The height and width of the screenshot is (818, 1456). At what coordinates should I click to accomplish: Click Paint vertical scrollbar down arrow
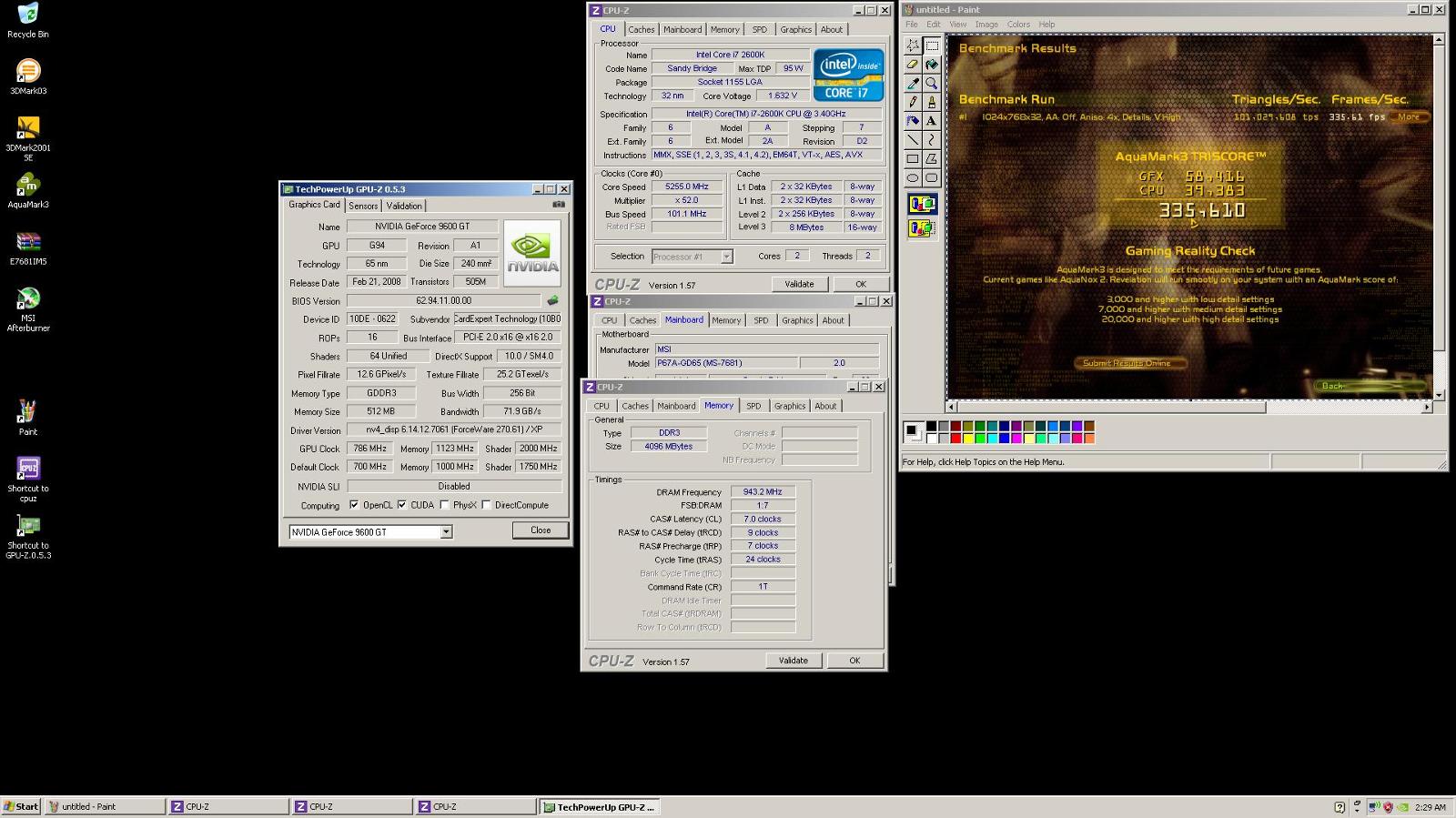(1439, 395)
